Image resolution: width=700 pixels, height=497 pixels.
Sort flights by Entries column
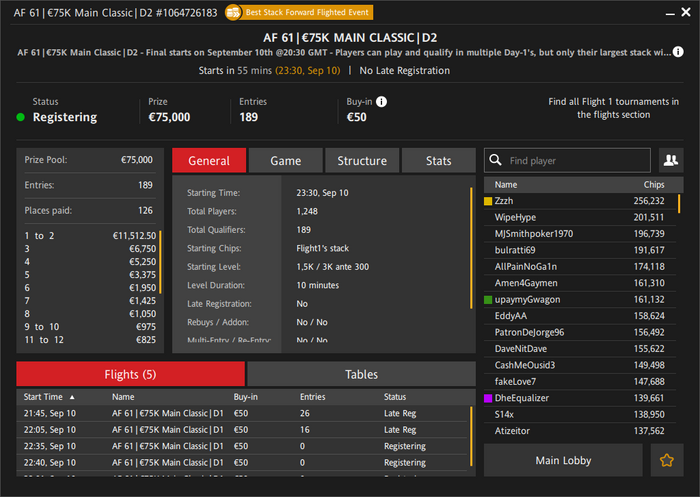tap(312, 397)
